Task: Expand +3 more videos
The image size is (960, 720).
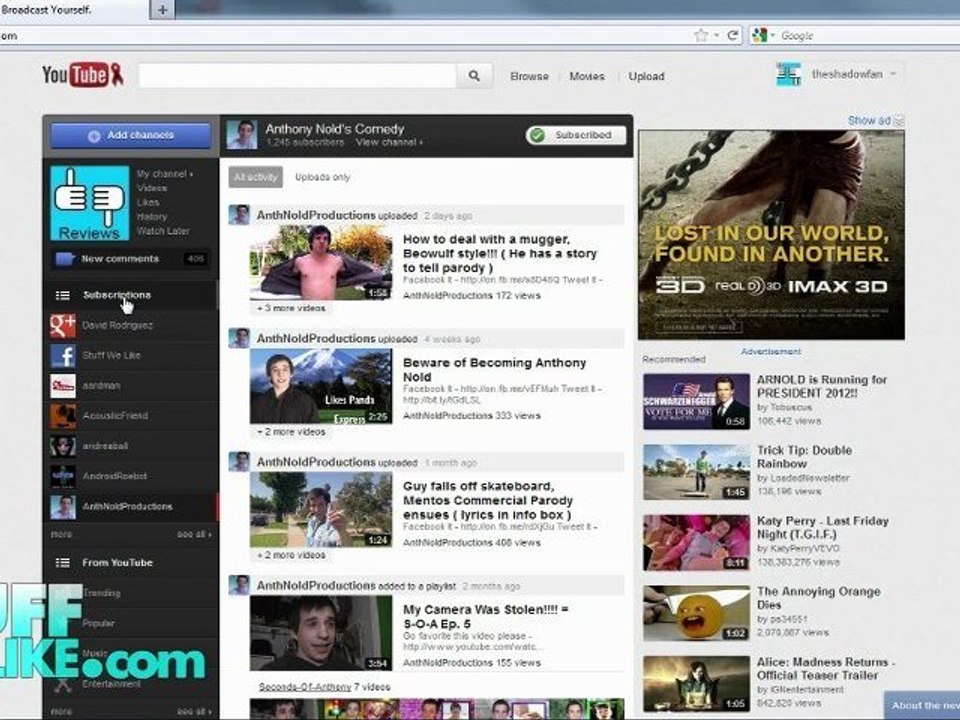Action: 291,308
